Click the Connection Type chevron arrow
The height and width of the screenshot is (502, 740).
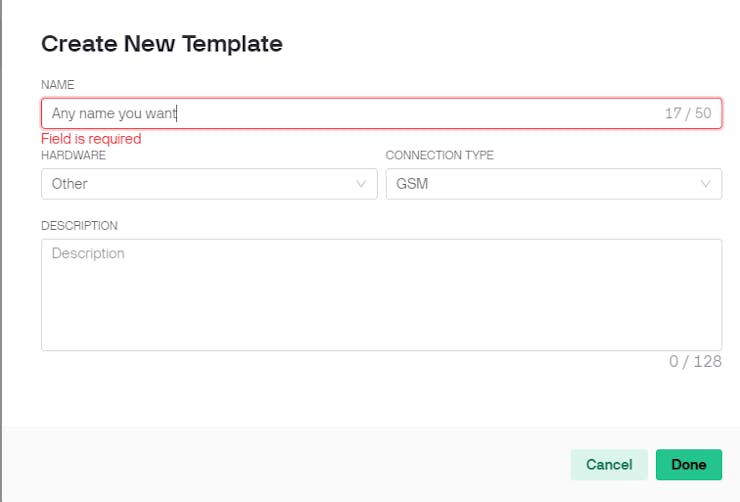706,184
